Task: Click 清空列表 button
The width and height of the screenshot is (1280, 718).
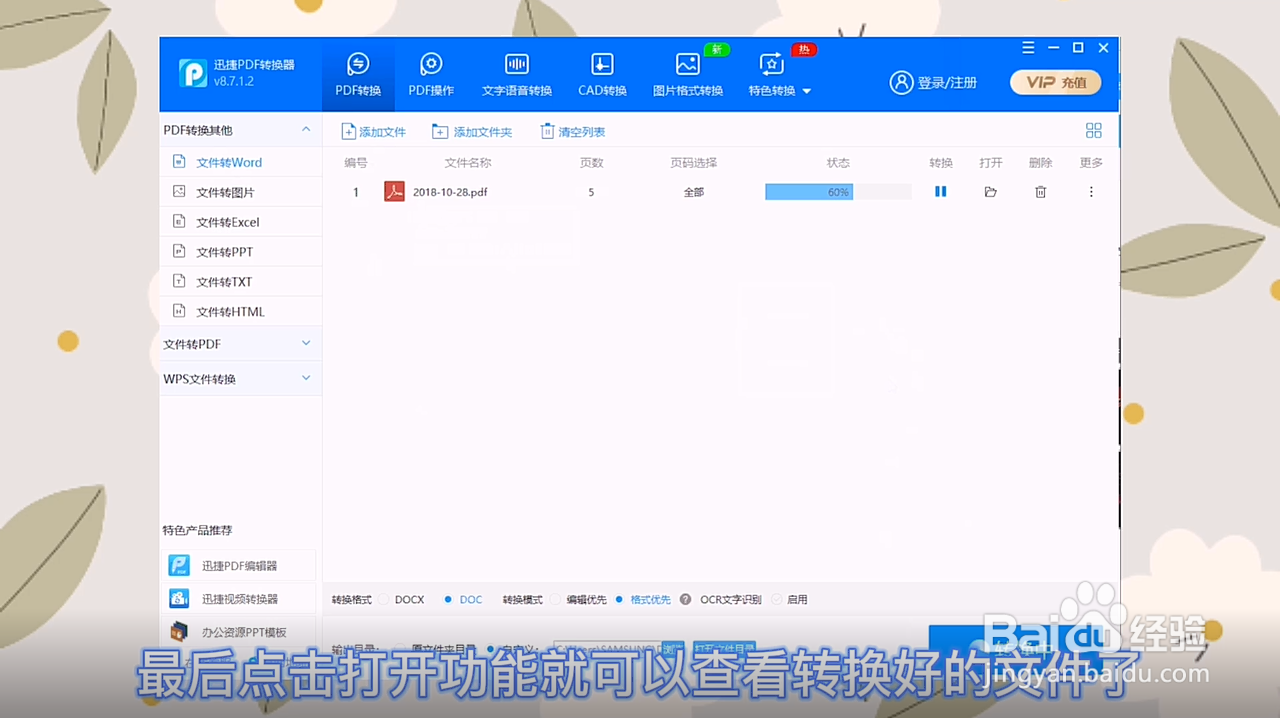Action: click(x=573, y=131)
